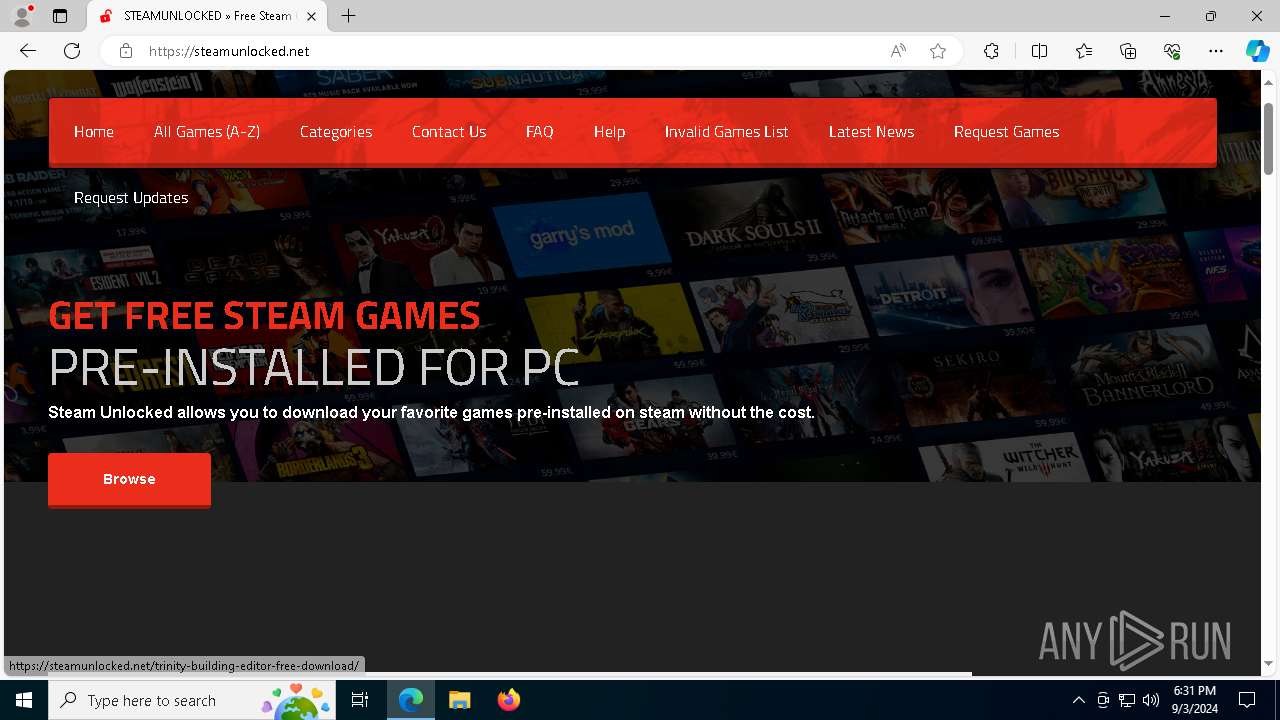Open the Windows Start menu
The width and height of the screenshot is (1280, 720).
pos(24,700)
